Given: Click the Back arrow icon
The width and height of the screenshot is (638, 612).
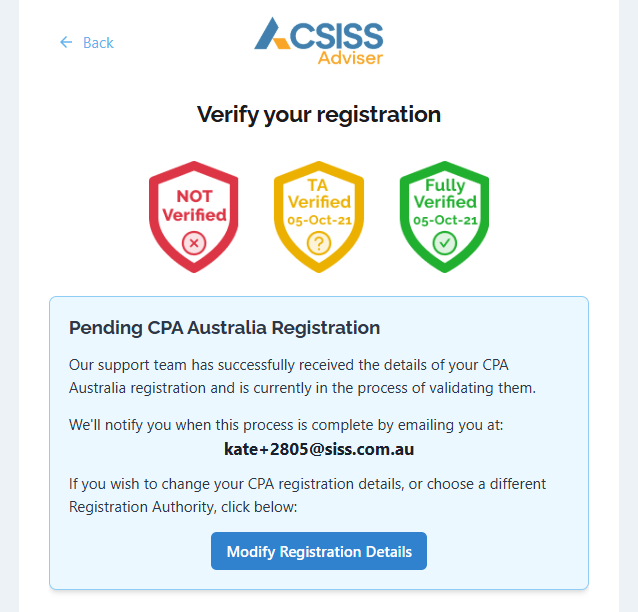Looking at the screenshot, I should point(66,42).
